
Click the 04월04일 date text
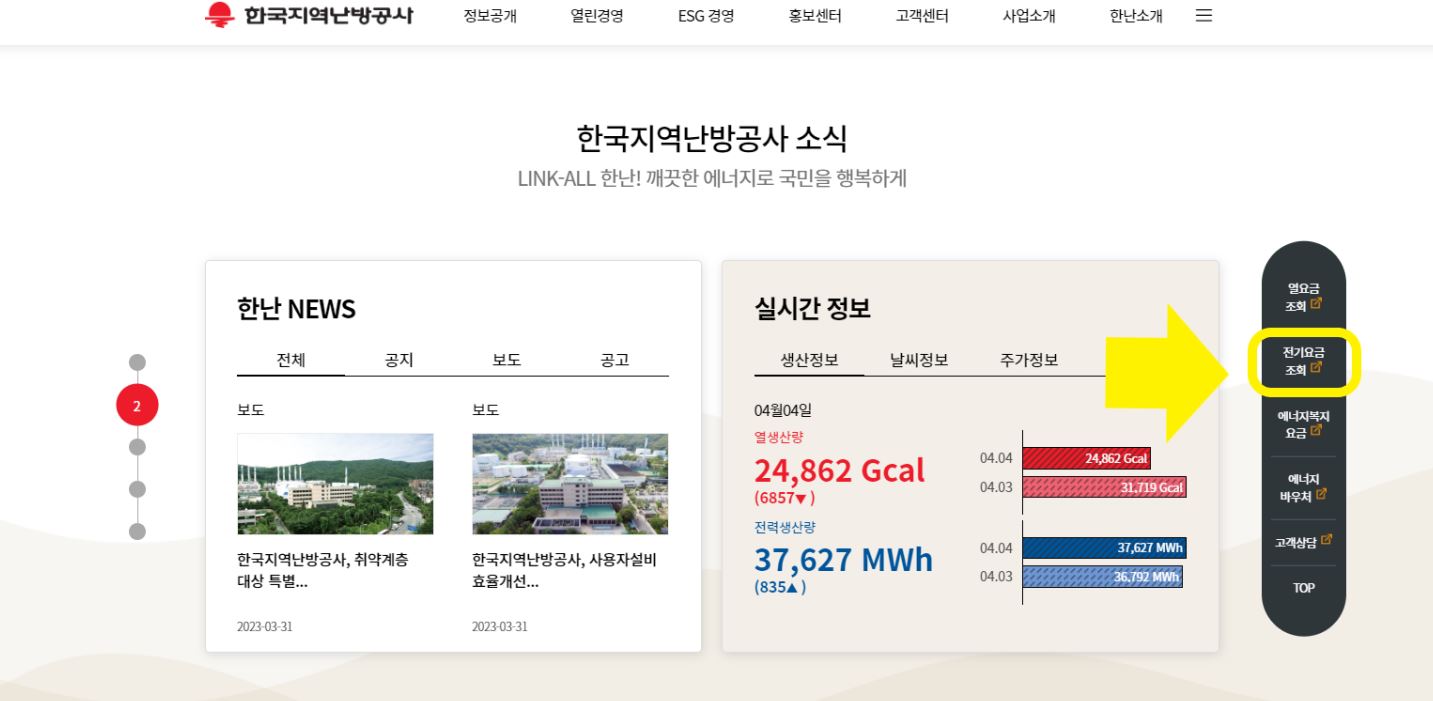pyautogui.click(x=783, y=409)
